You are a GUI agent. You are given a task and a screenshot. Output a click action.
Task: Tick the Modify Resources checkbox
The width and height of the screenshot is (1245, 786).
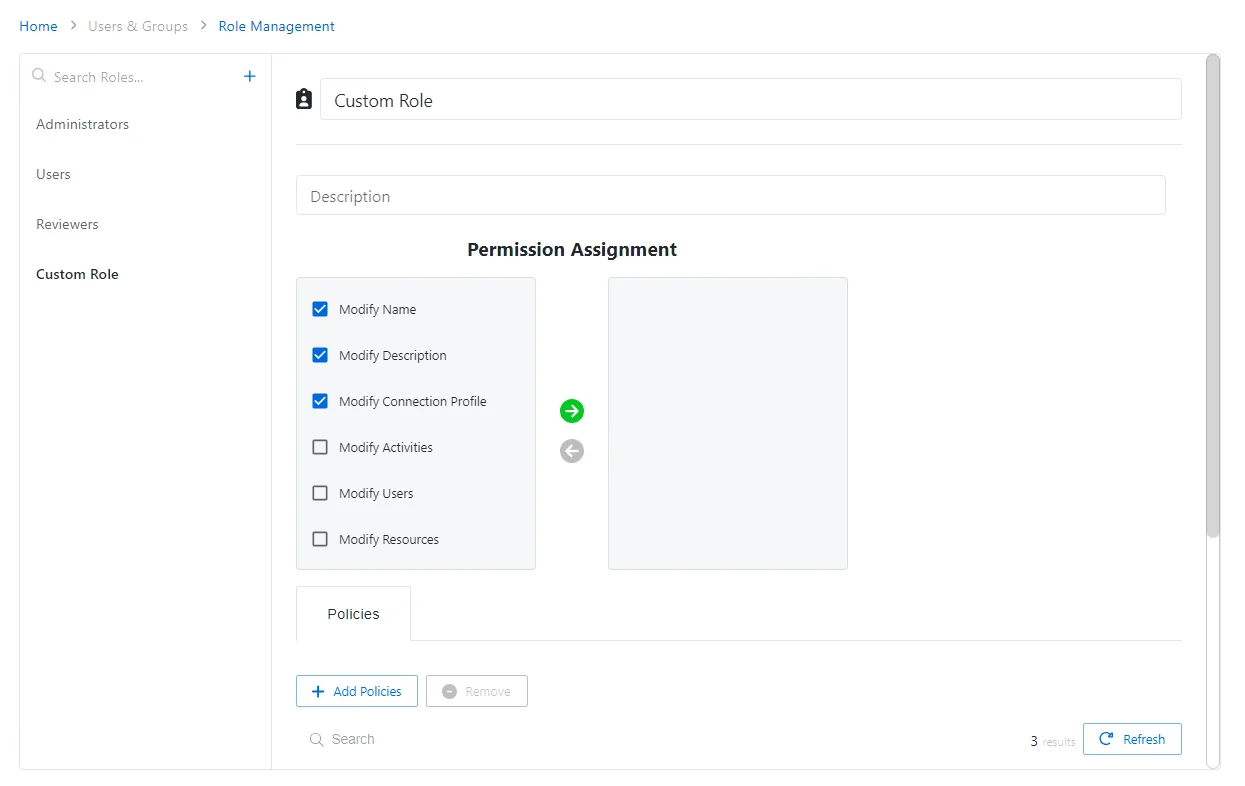coord(320,539)
